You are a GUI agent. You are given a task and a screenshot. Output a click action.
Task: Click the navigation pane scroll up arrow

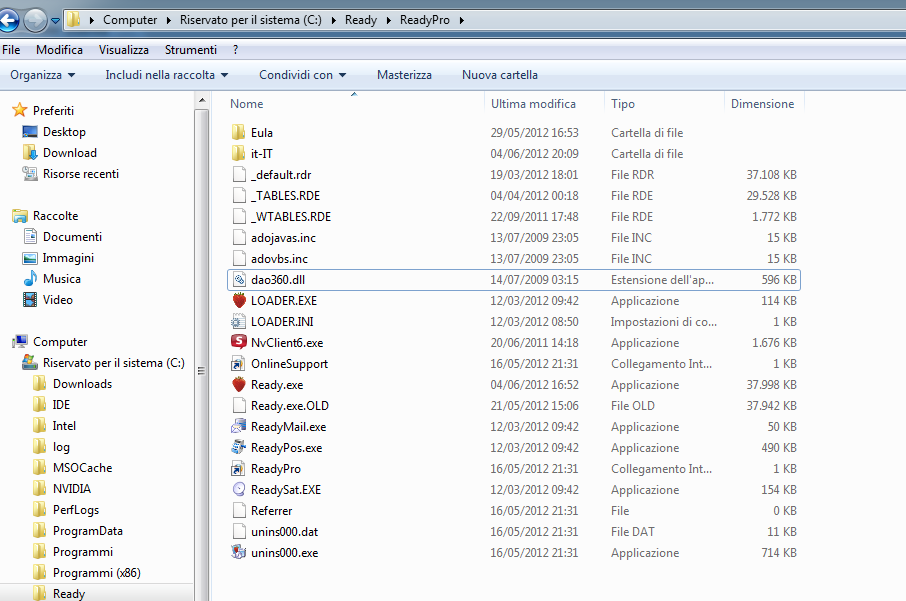(202, 101)
